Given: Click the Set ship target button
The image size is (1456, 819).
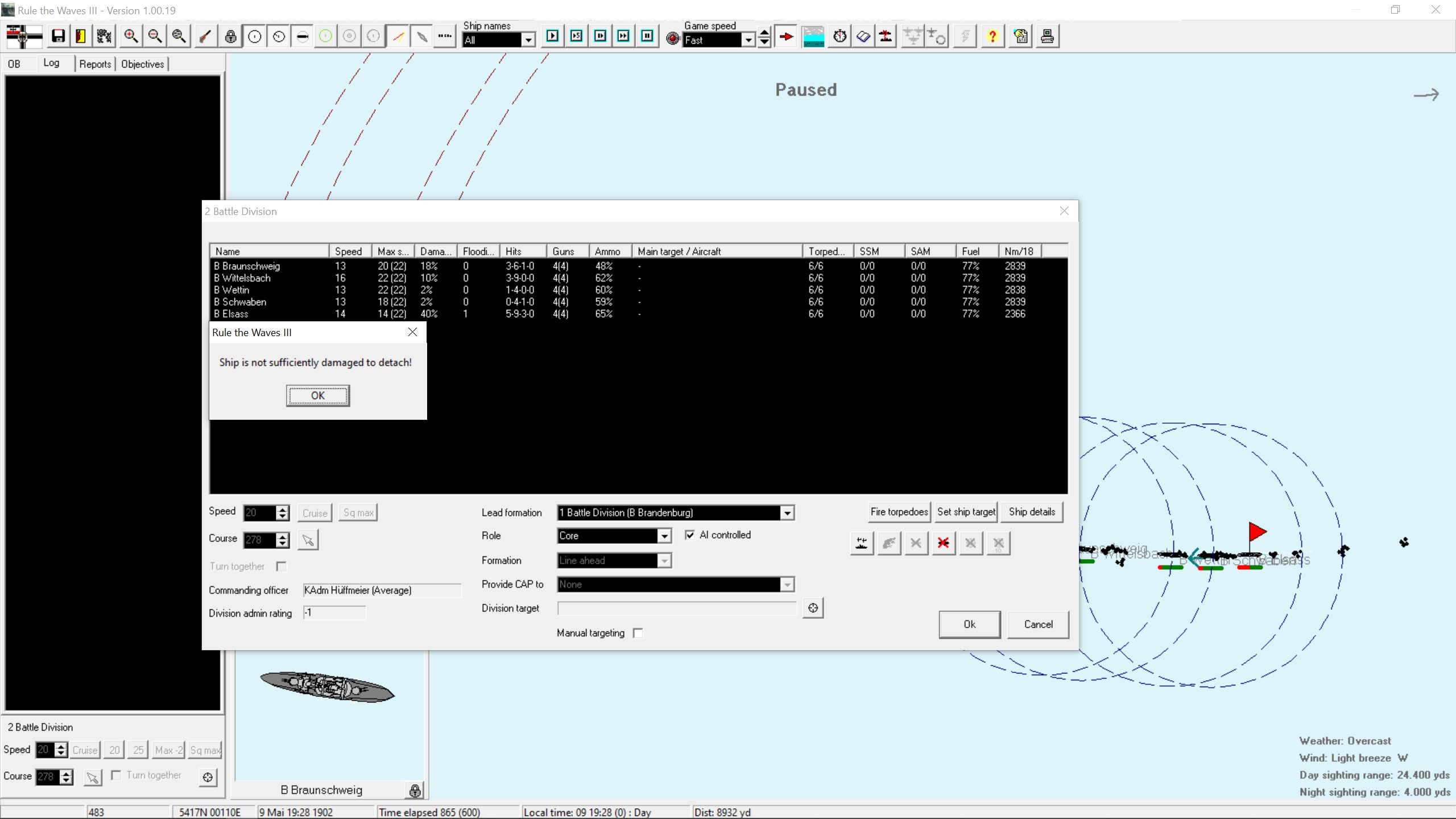Looking at the screenshot, I should click(966, 512).
